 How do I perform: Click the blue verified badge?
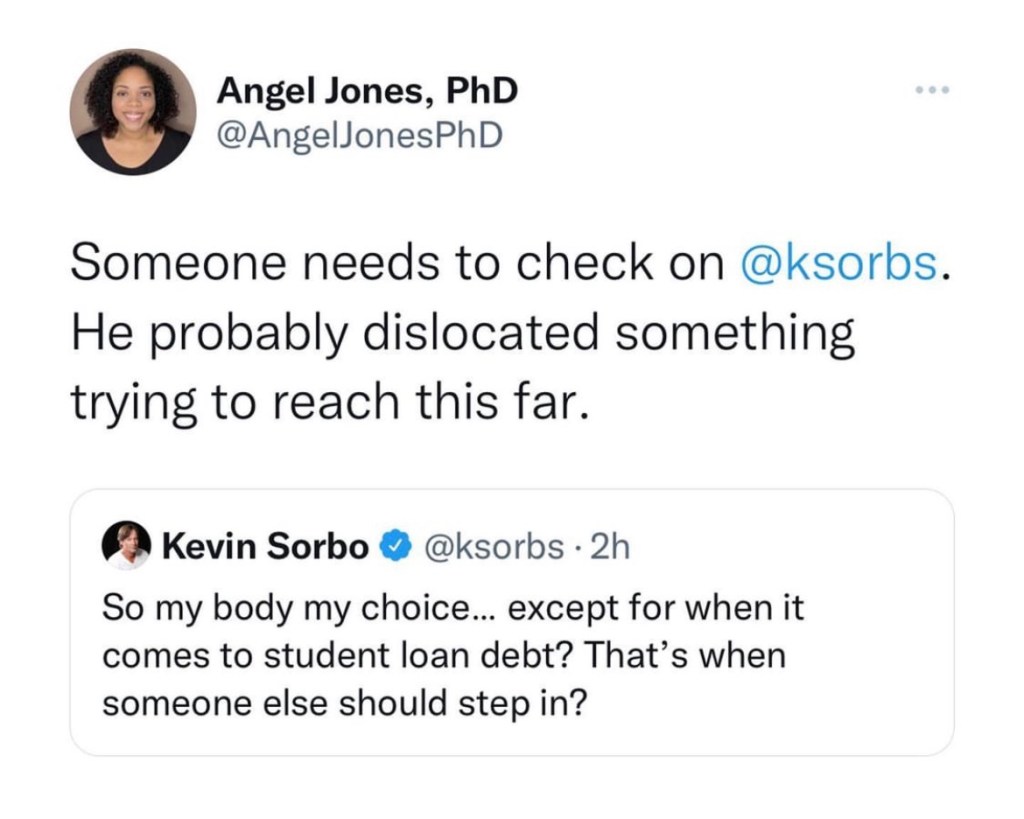click(397, 547)
